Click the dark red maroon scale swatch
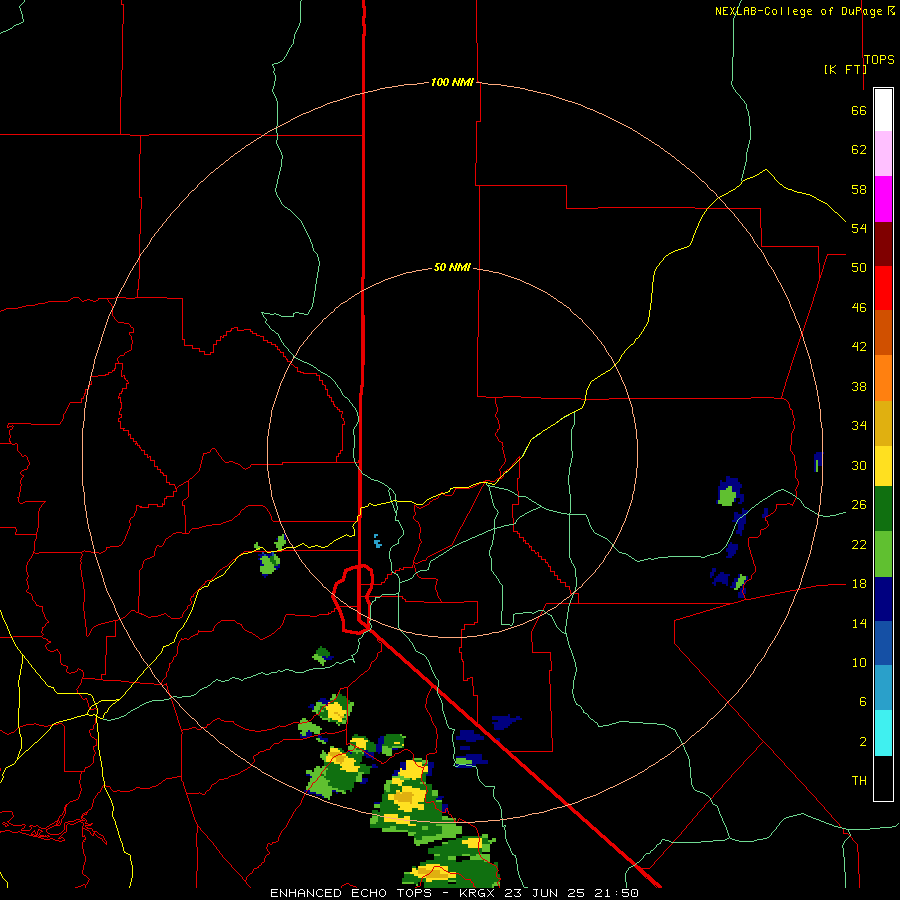The height and width of the screenshot is (900, 900). coord(883,243)
